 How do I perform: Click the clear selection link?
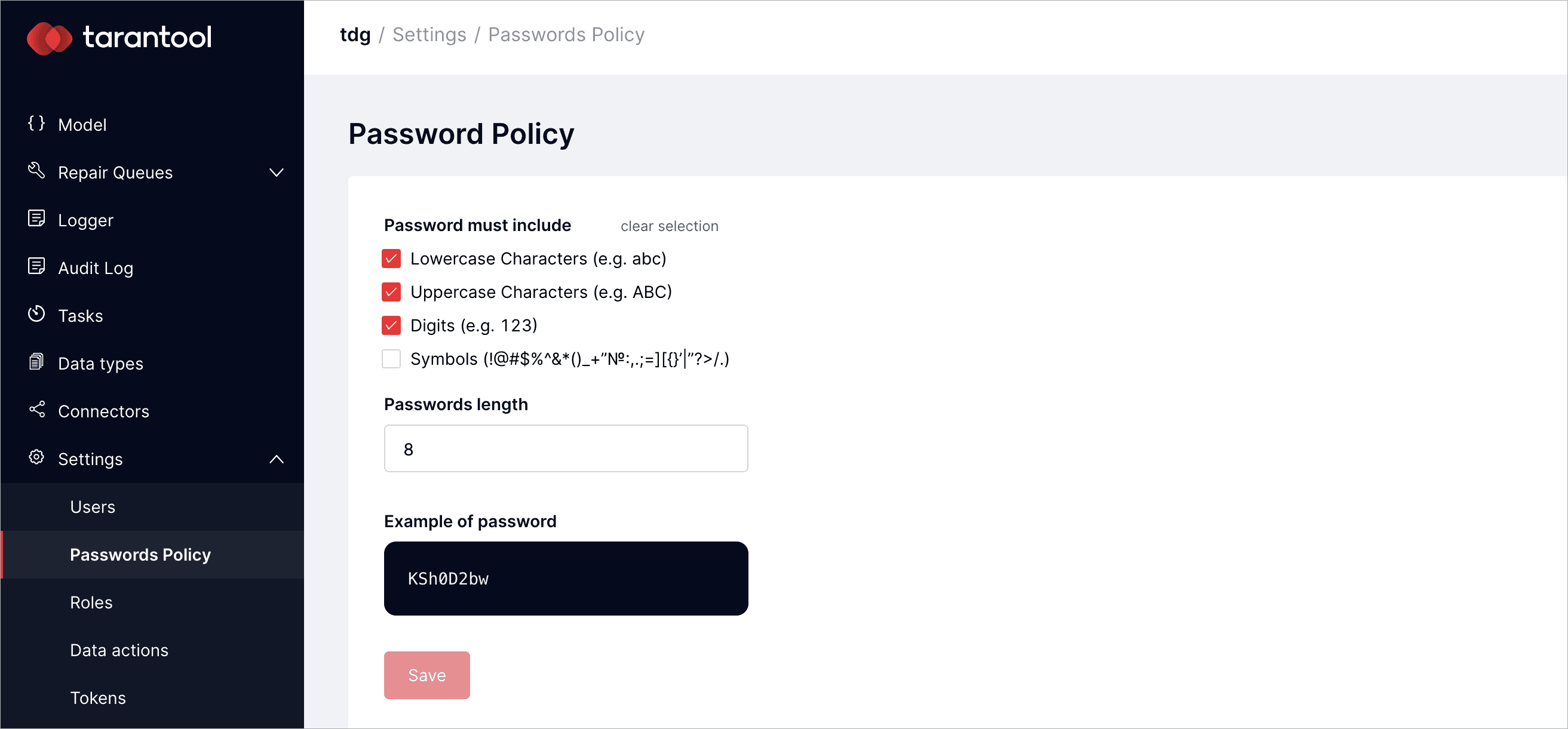[670, 226]
